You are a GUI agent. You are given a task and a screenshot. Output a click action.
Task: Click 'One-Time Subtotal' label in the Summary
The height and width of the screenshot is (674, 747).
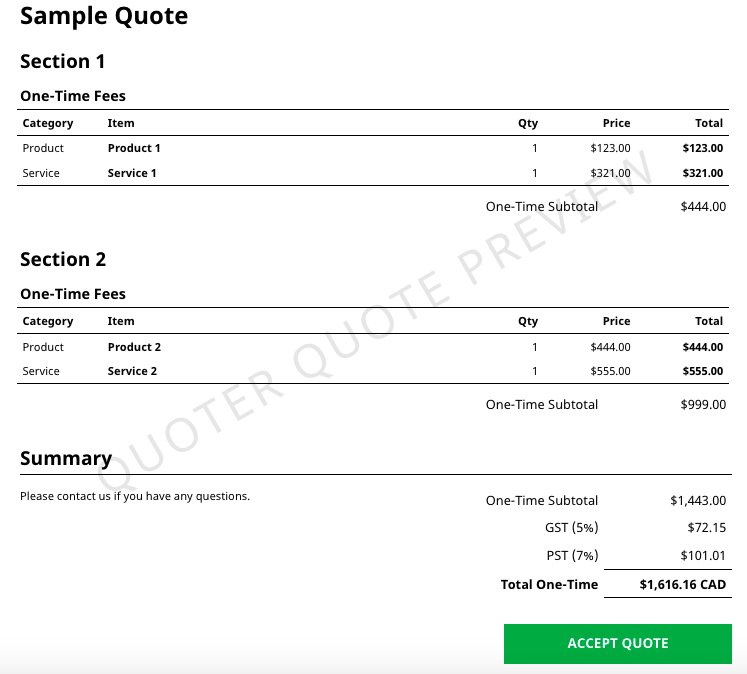542,501
